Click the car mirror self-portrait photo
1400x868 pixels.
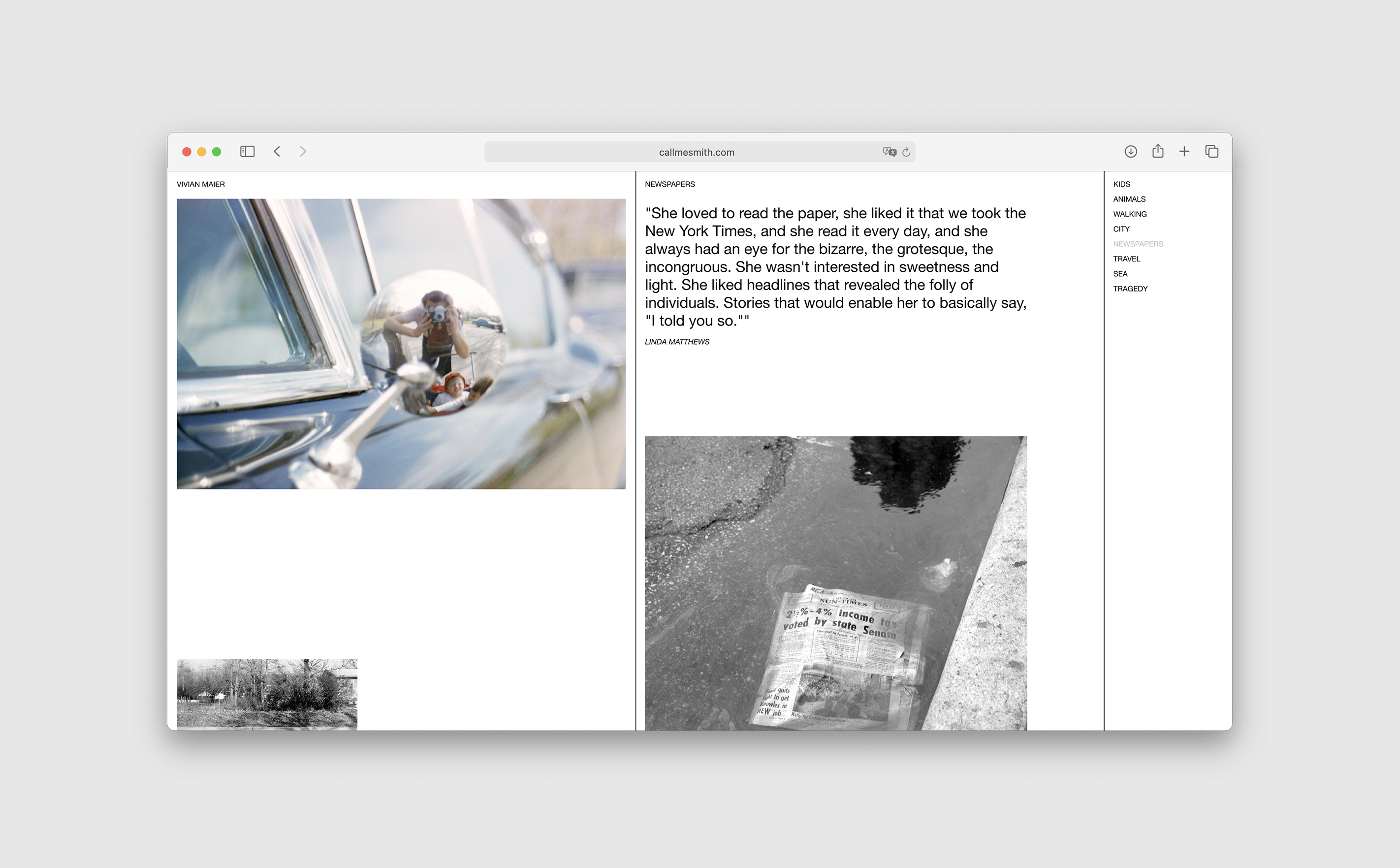401,344
